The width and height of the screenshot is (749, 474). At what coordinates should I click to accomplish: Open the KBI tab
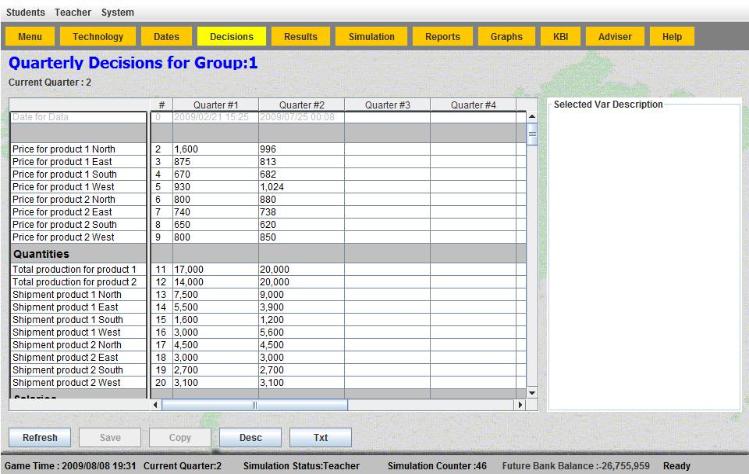560,37
